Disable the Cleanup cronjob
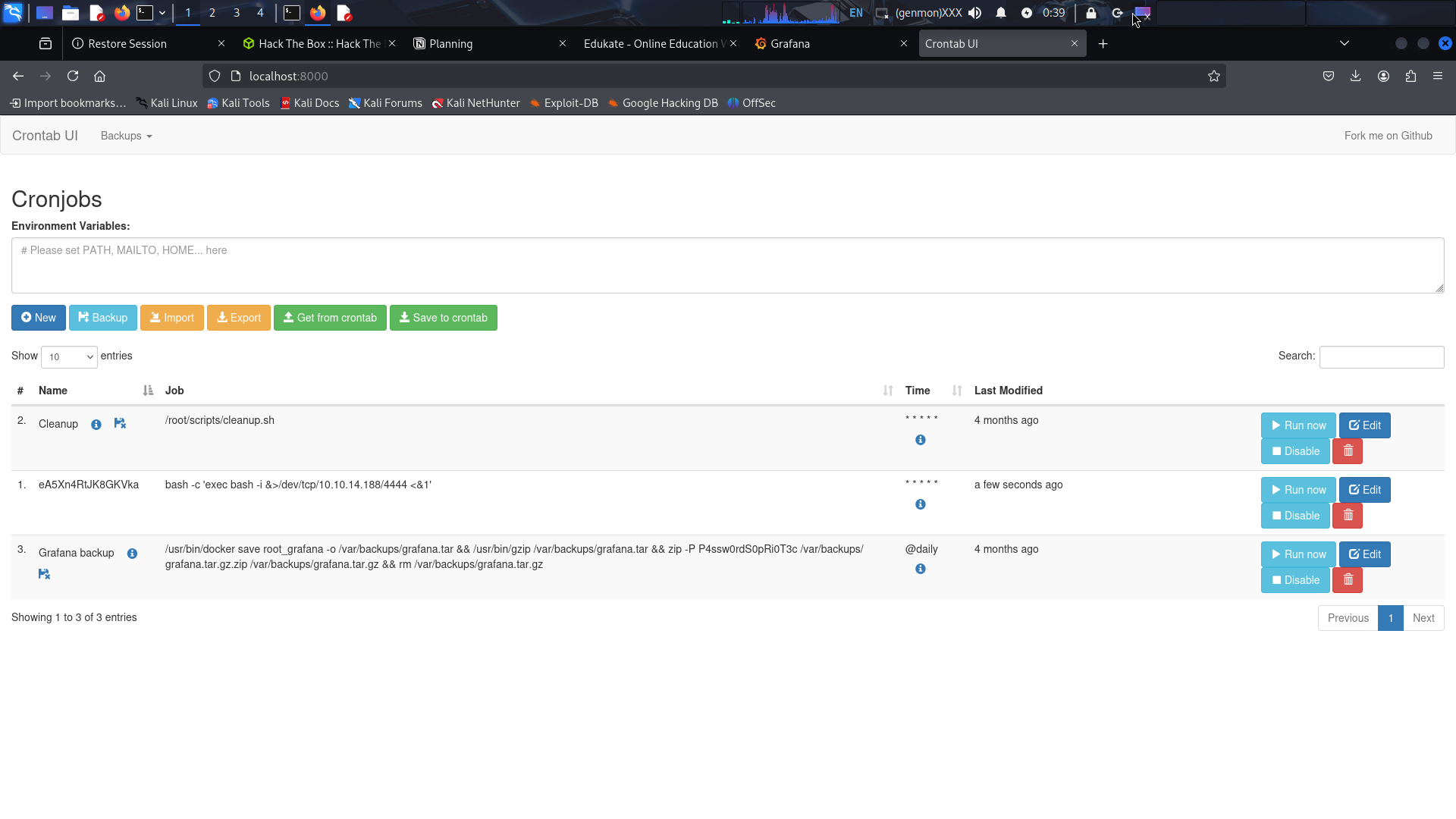The image size is (1456, 819). (x=1294, y=451)
